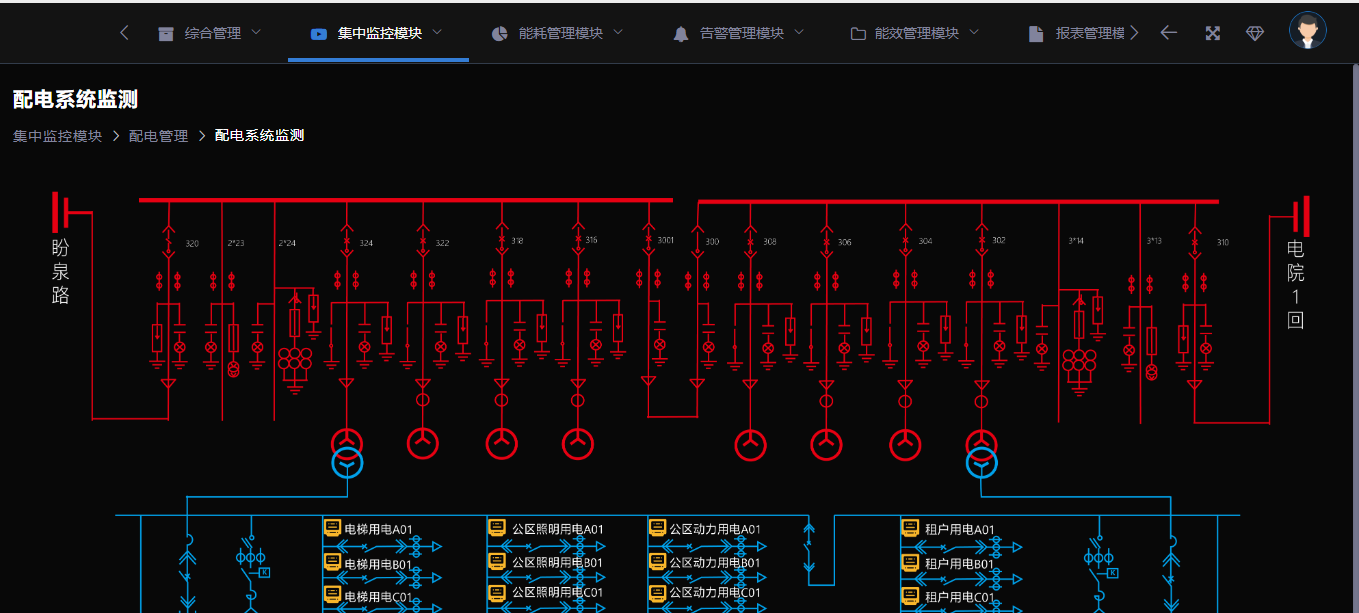
Task: Expand the 综合管理 dropdown arrow
Action: (256, 32)
